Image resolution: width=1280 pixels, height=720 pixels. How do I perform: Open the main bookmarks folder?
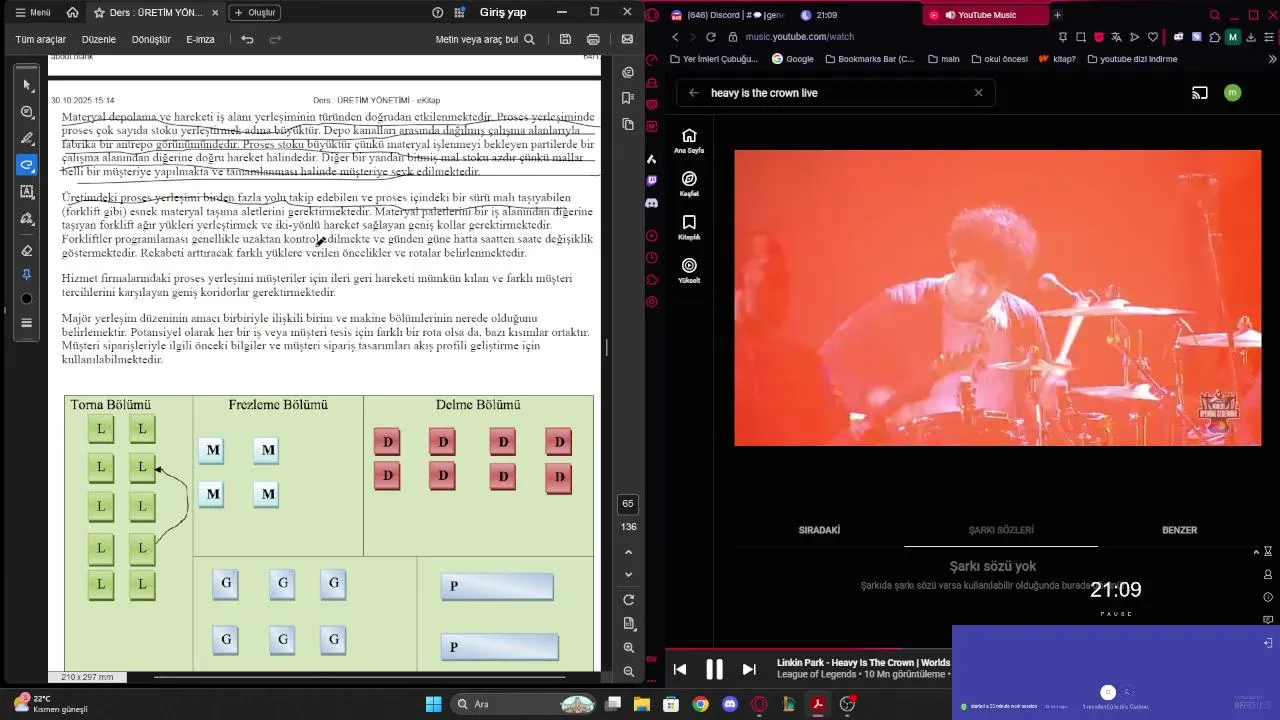[x=943, y=59]
